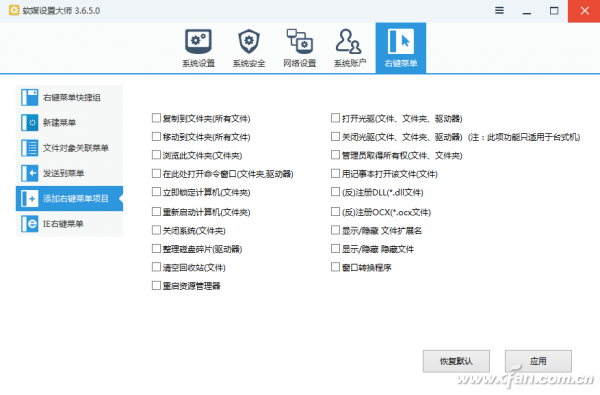Enable 管理员取得所有权 checkbox
Viewport: 600px width, 395px height.
point(335,155)
